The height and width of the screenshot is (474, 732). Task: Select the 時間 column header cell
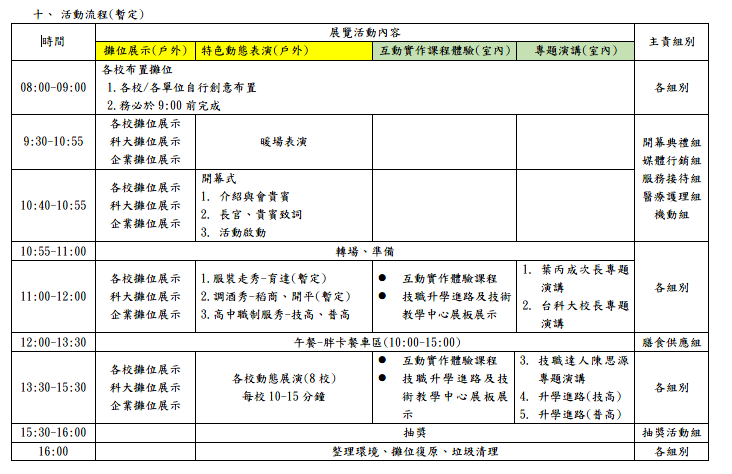pos(54,42)
